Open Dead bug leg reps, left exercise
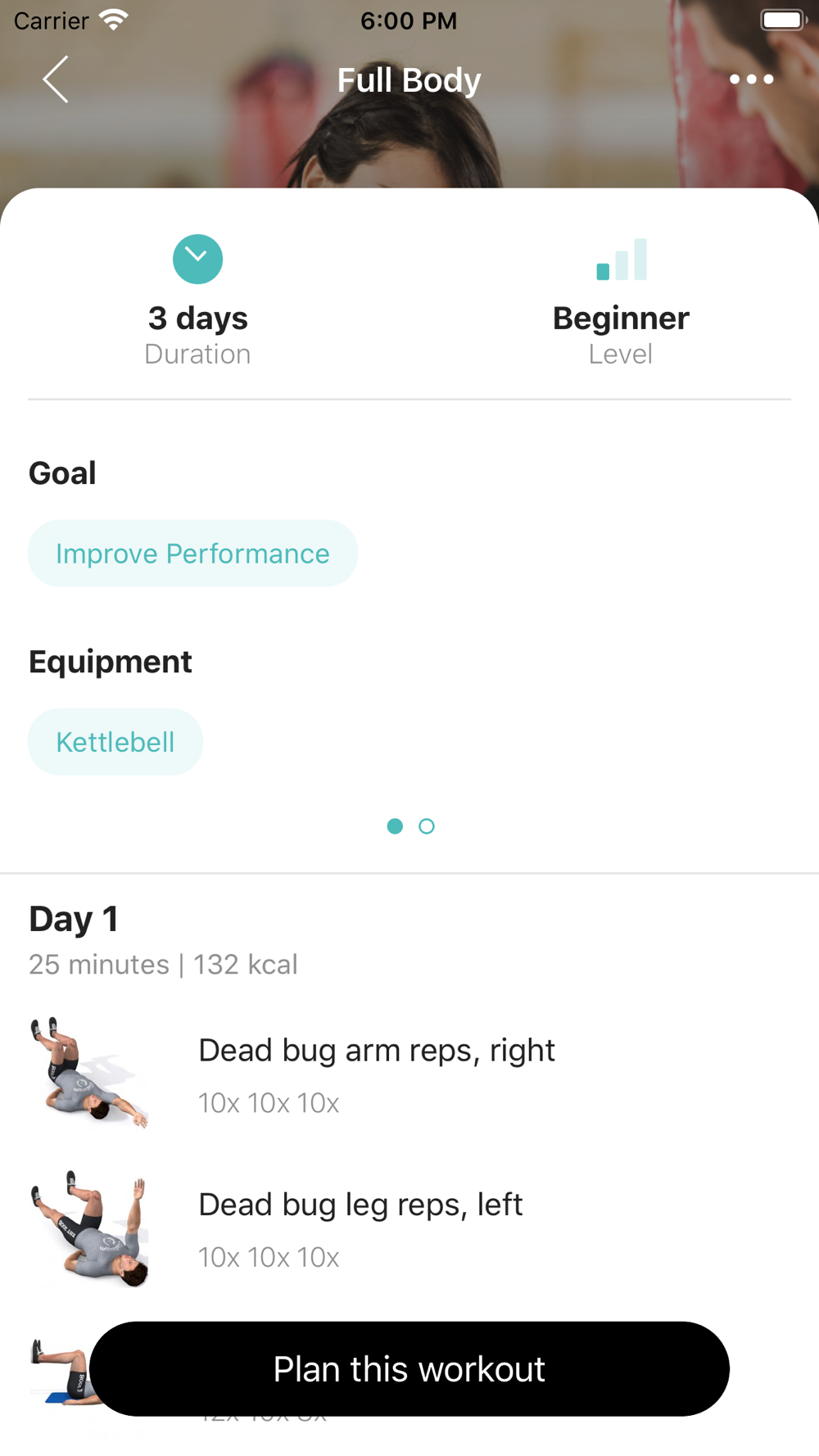Viewport: 819px width, 1456px height. point(409,1228)
